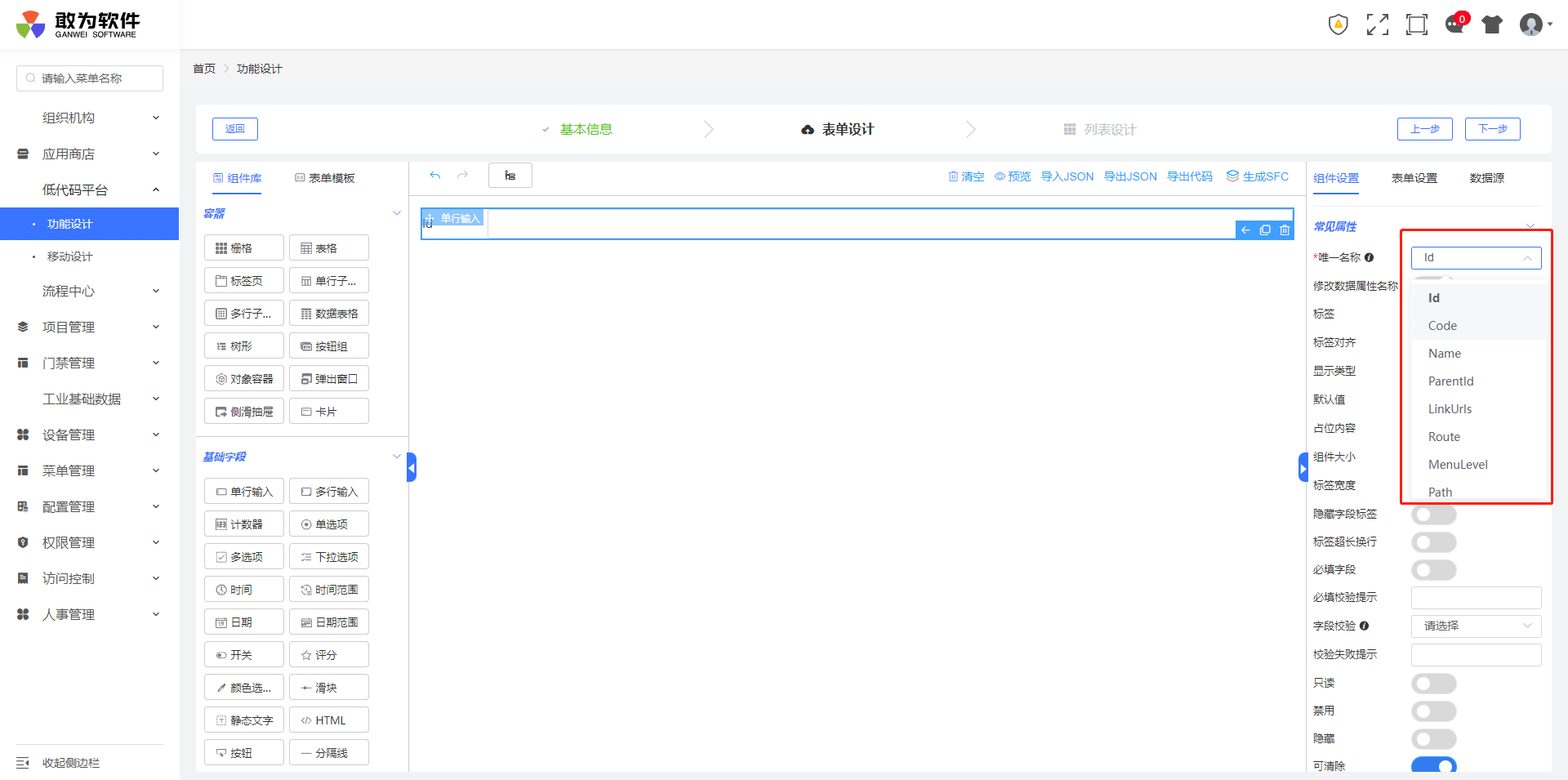
Task: Open the 字段校验 请选择 dropdown
Action: point(1477,626)
